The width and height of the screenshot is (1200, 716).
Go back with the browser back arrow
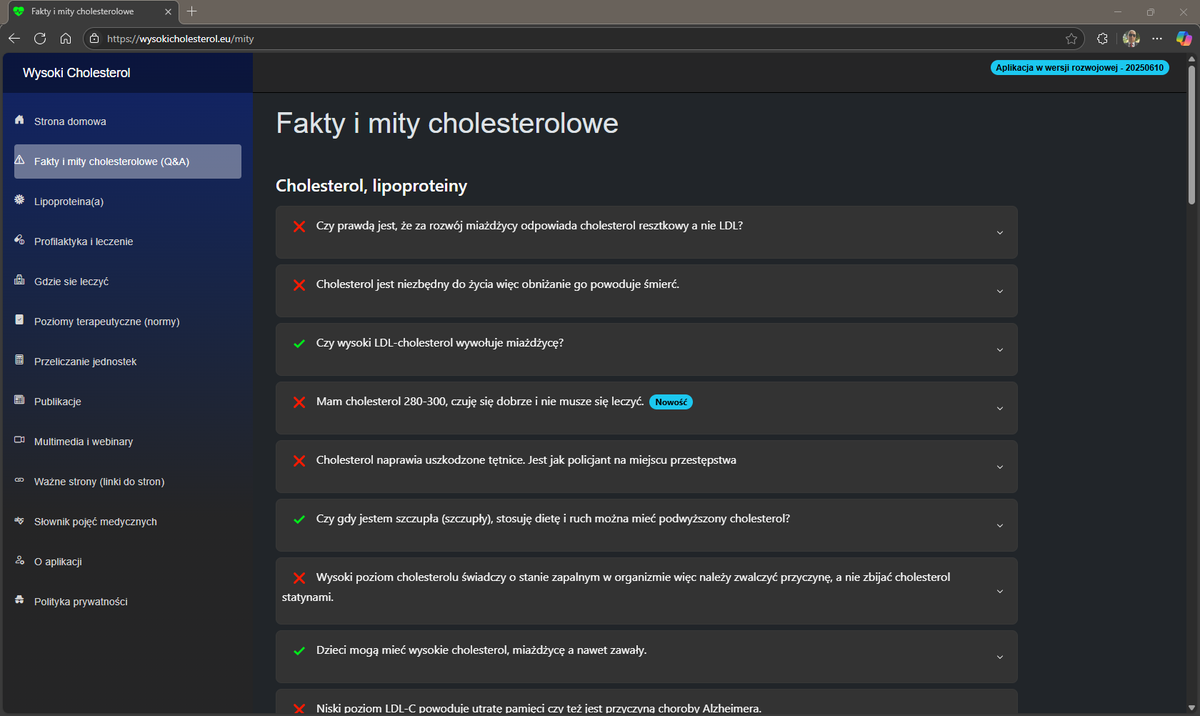coord(14,39)
